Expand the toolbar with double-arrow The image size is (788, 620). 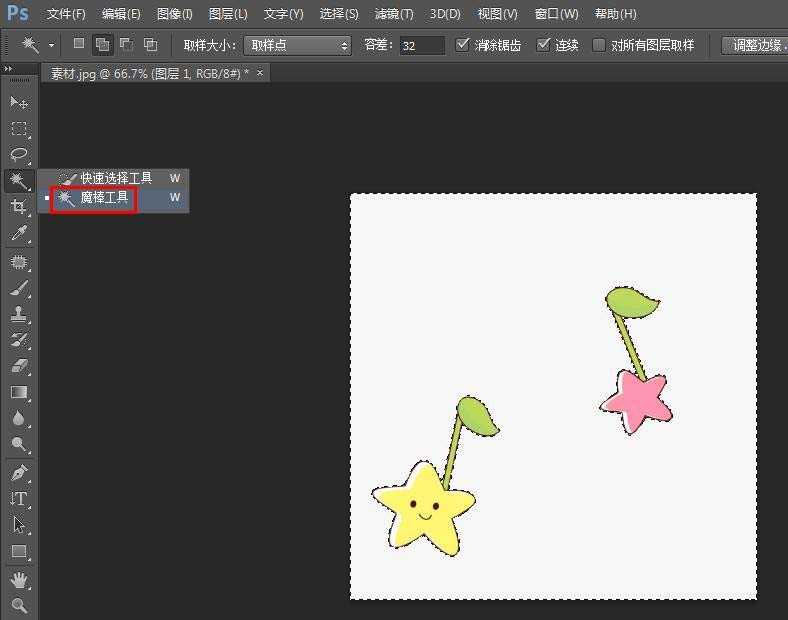coord(9,69)
